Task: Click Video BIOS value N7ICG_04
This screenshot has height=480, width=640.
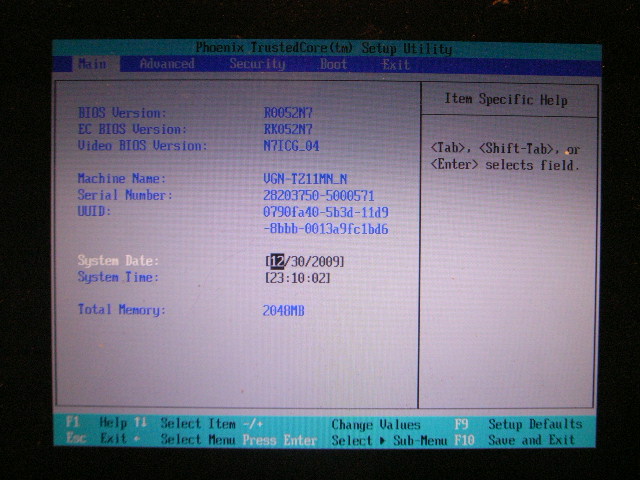Action: [x=291, y=146]
